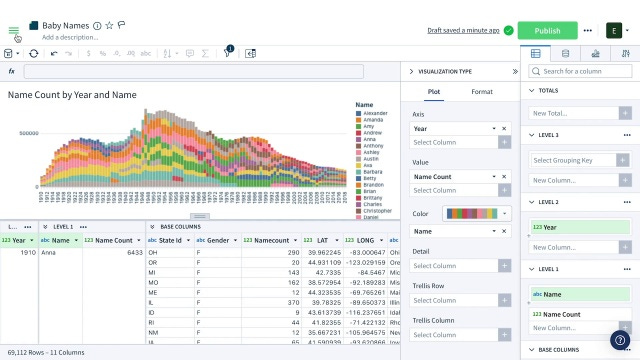Switch to the chart visualization tab
The image size is (640, 360).
point(596,53)
